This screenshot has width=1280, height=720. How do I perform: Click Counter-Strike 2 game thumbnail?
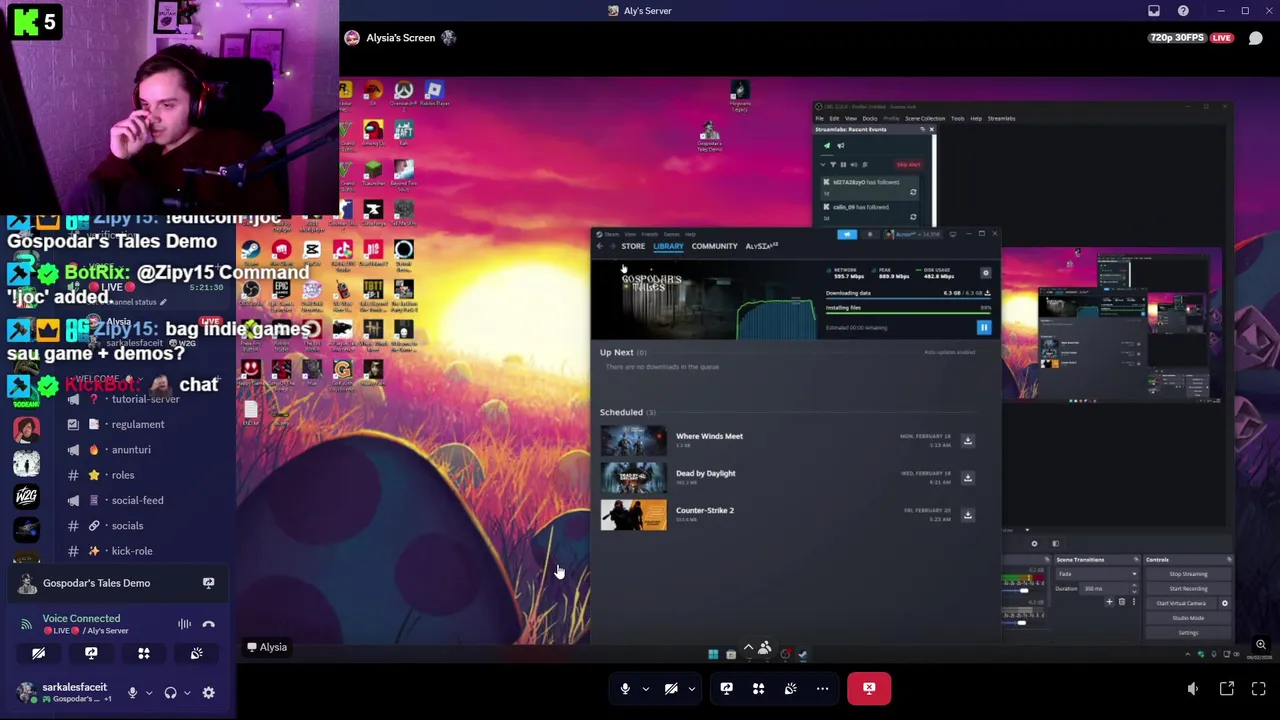[633, 515]
